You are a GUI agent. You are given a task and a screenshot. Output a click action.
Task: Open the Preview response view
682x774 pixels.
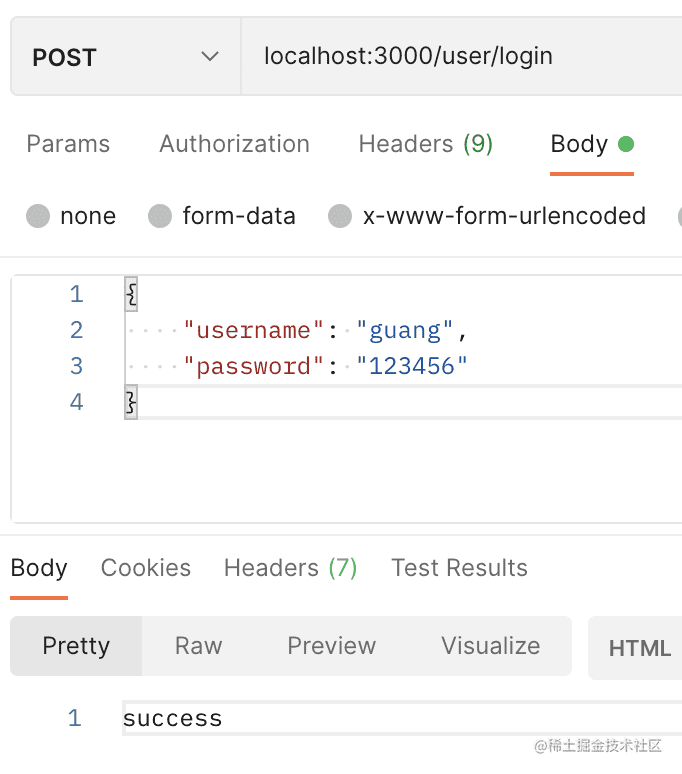[x=331, y=646]
